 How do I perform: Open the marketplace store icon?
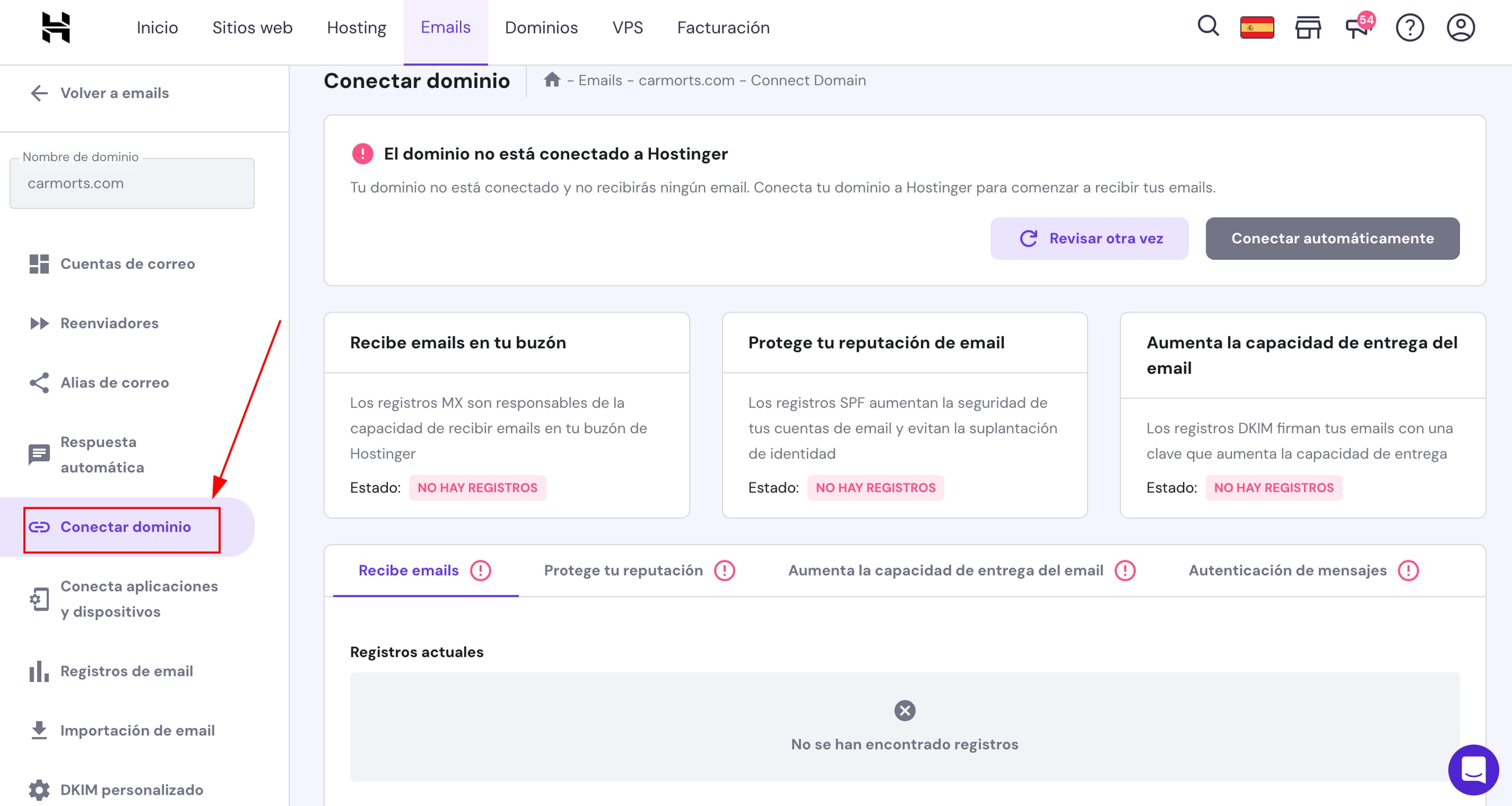(1308, 28)
